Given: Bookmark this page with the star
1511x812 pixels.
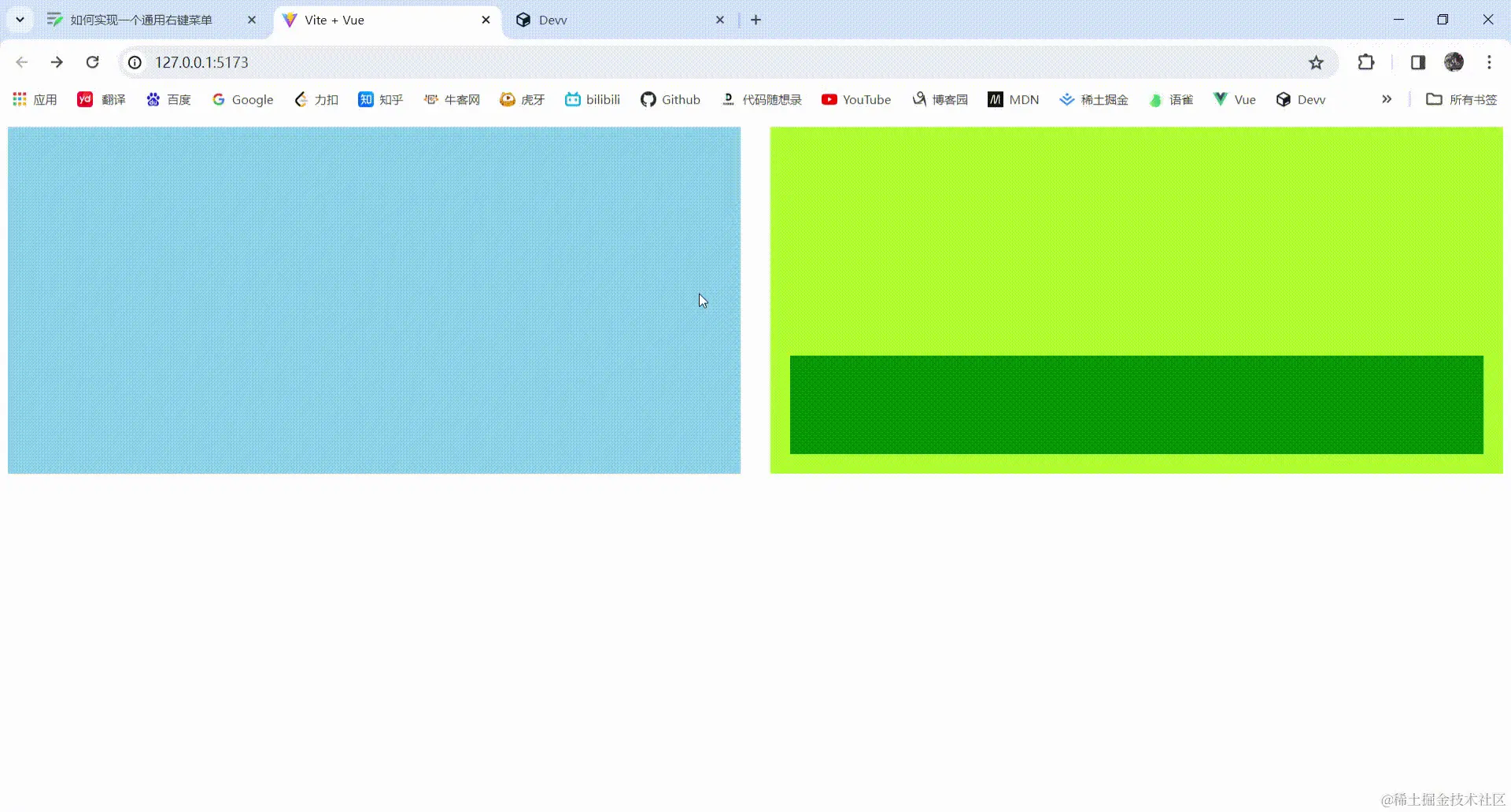Looking at the screenshot, I should point(1317,62).
